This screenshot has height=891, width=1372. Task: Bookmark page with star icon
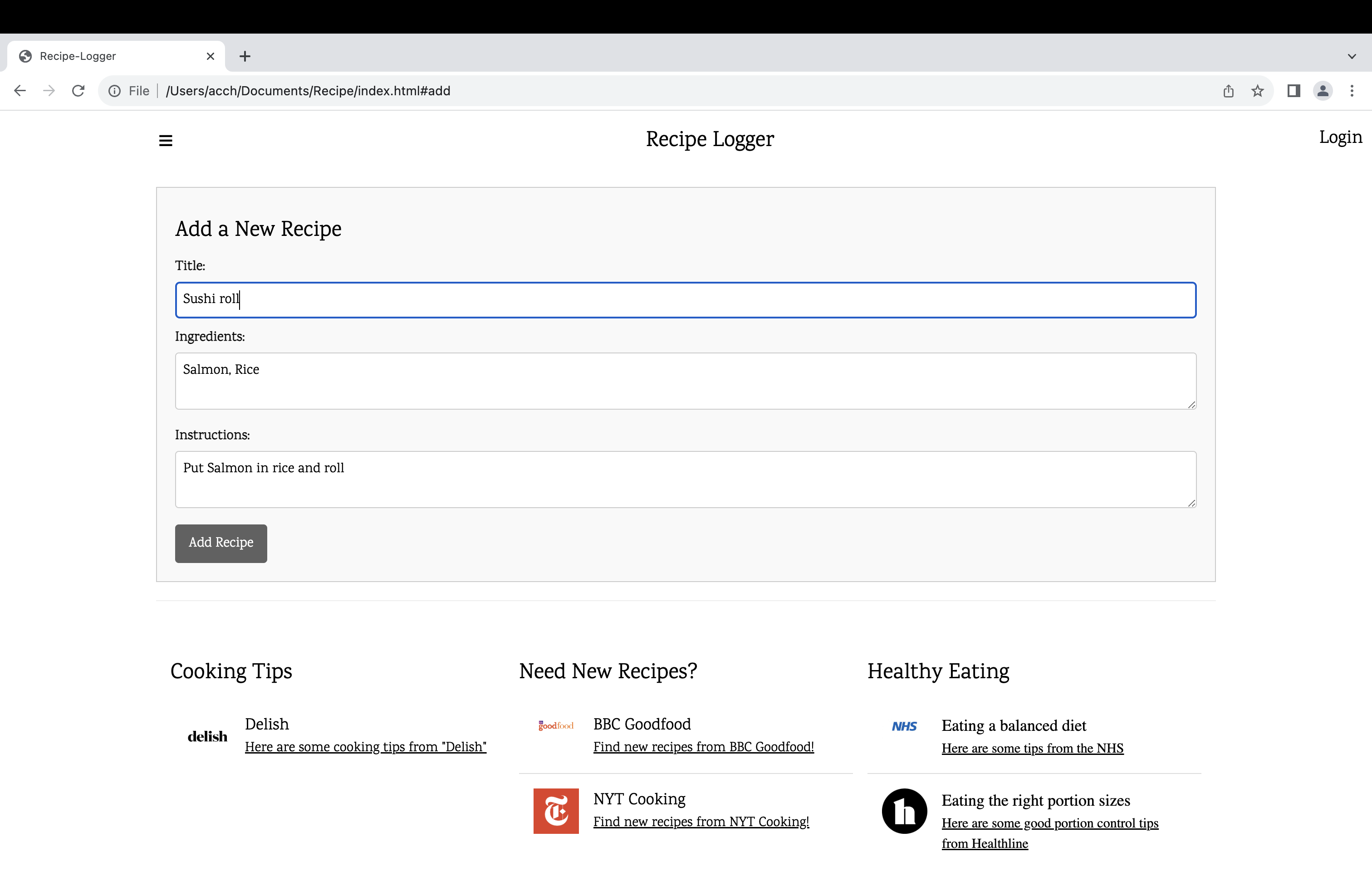click(1257, 91)
